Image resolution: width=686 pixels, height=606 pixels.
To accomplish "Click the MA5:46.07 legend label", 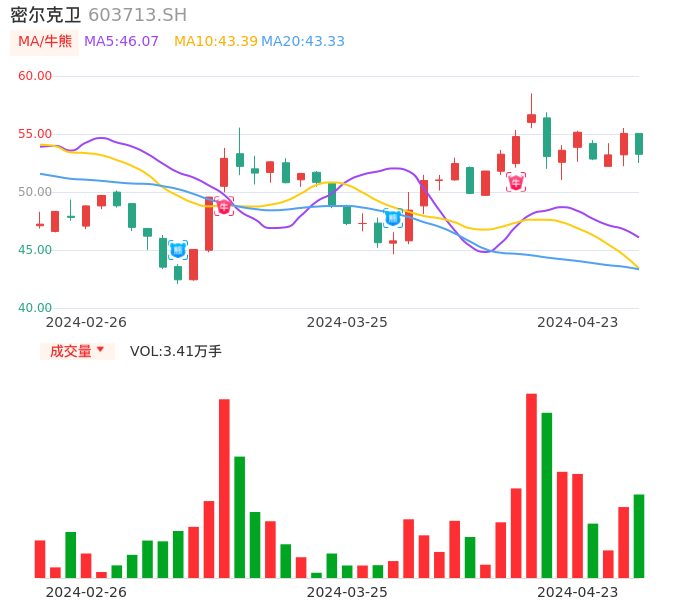I will click(121, 42).
